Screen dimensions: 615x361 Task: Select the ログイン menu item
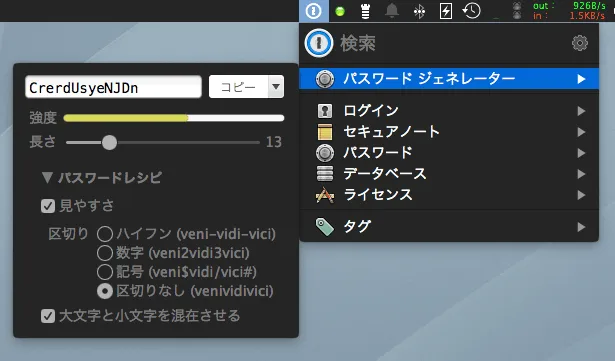coord(449,111)
